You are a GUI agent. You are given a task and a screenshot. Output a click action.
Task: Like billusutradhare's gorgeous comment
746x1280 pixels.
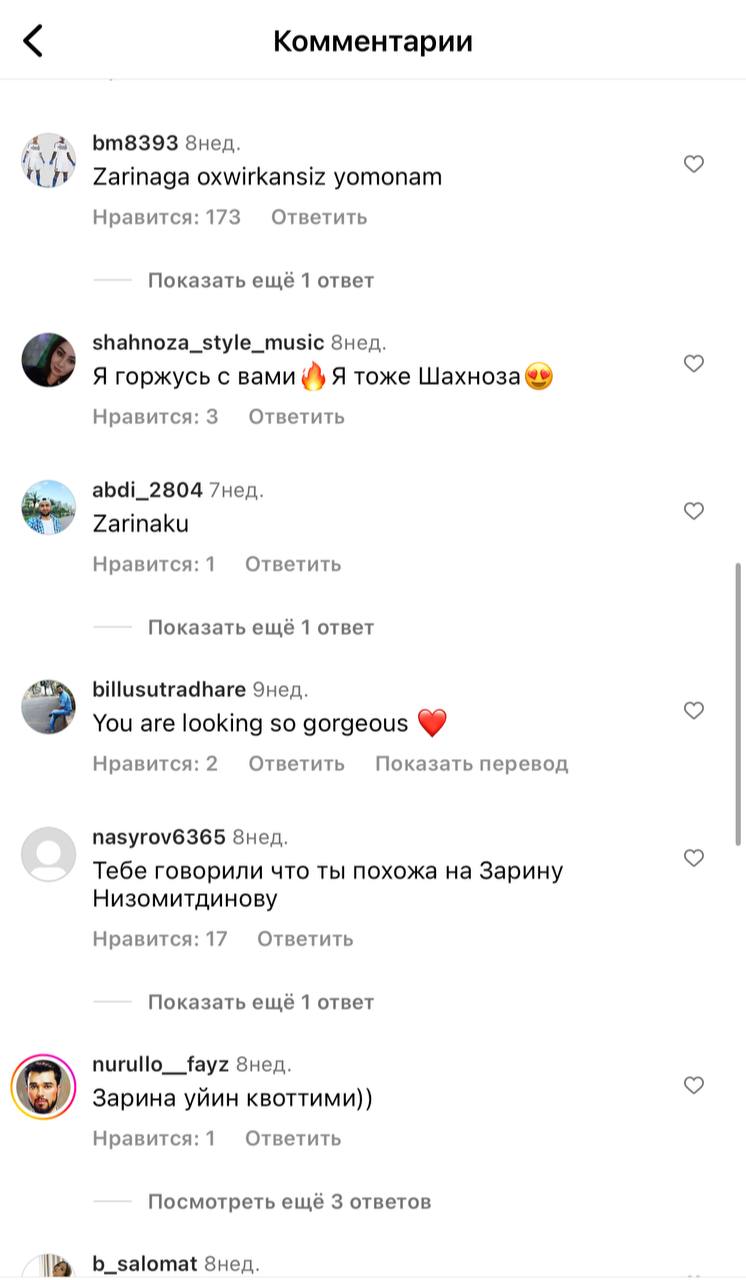(694, 711)
